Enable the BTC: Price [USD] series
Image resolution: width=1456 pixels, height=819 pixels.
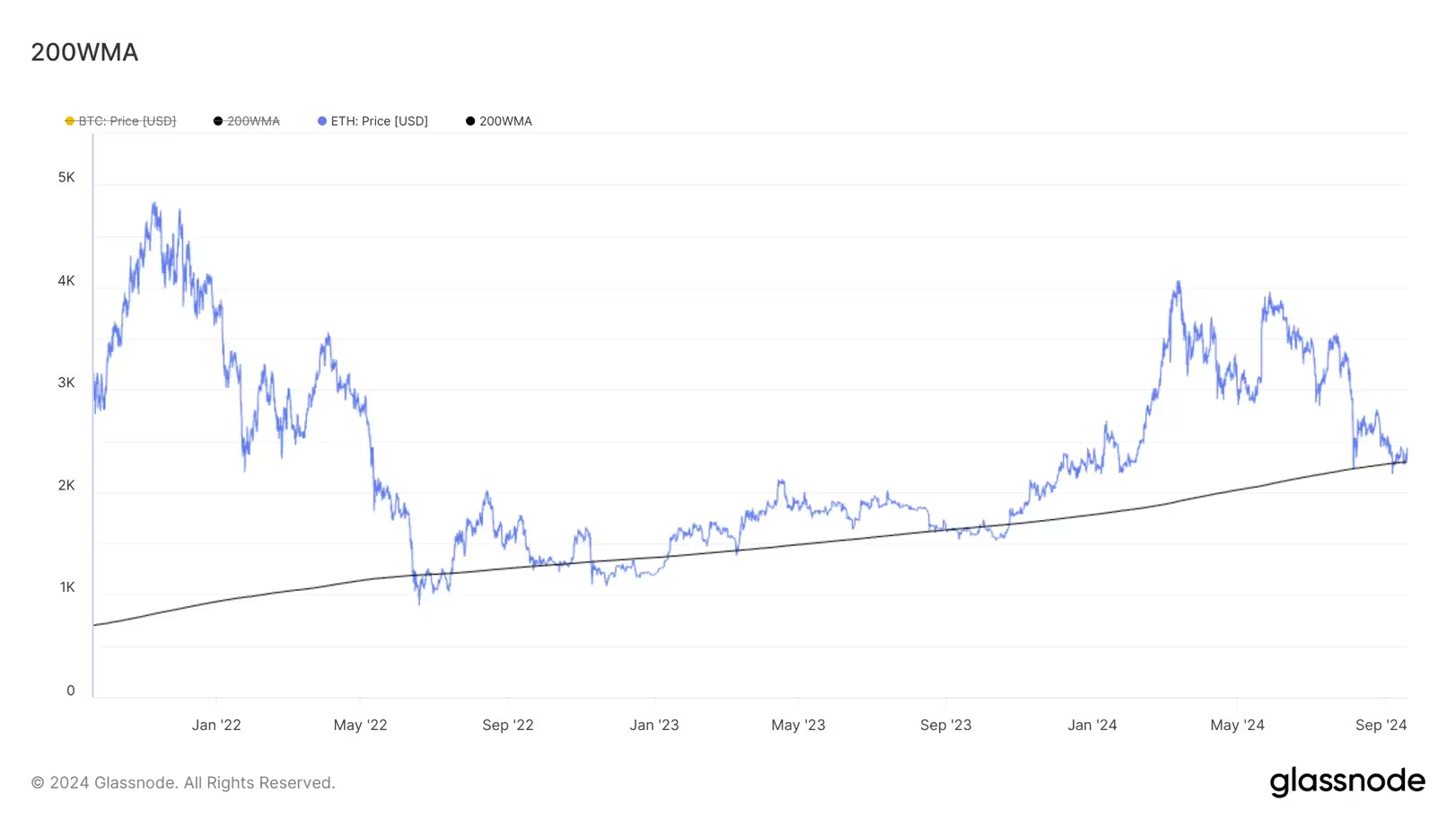point(127,121)
